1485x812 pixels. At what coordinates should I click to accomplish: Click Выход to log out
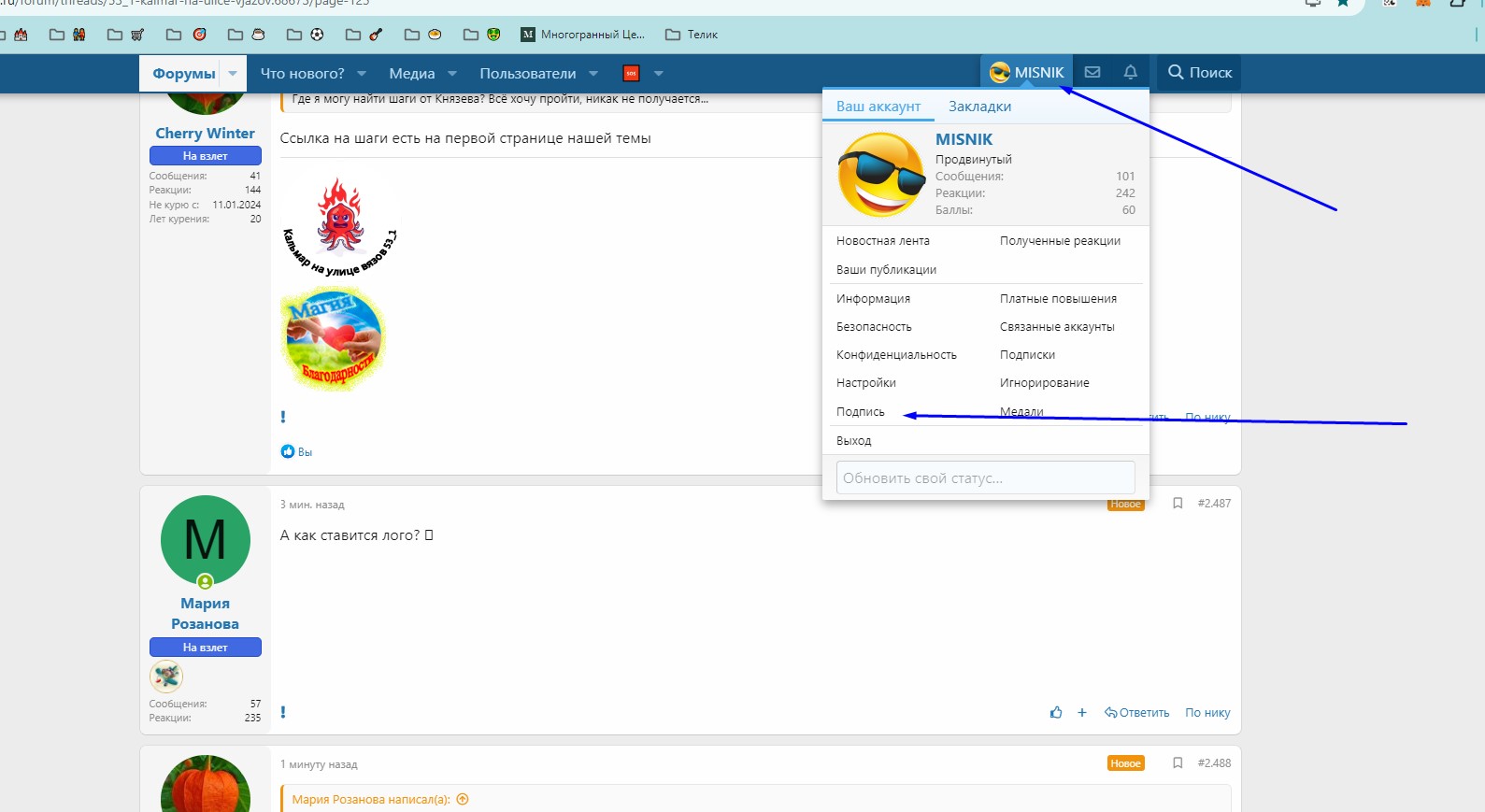coord(853,440)
